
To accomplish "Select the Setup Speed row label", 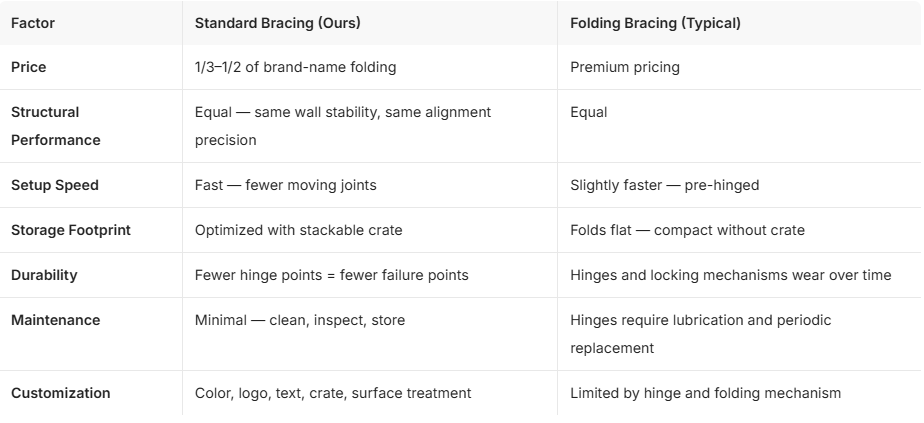I will pos(55,186).
